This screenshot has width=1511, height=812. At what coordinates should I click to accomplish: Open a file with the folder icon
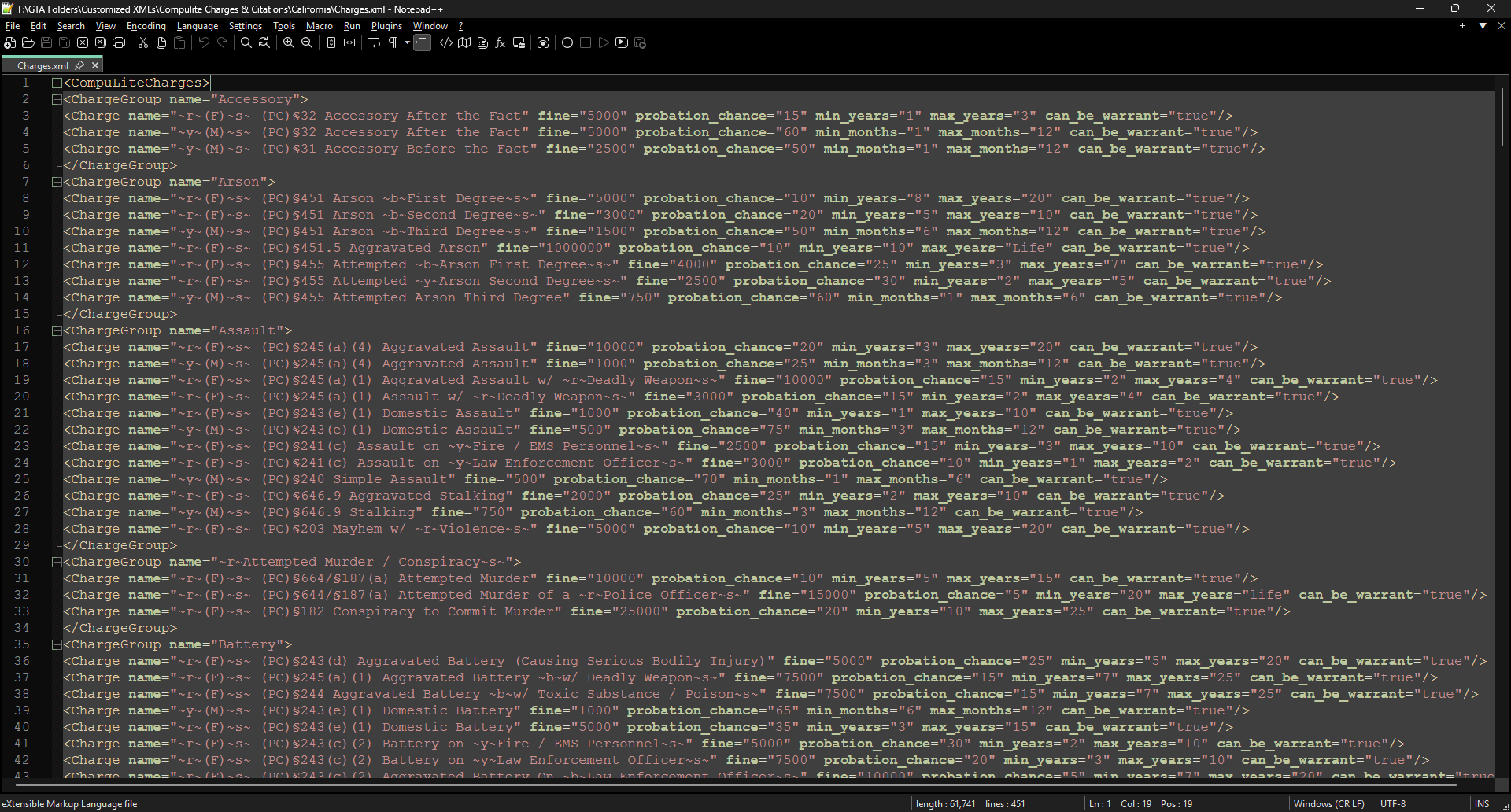pyautogui.click(x=28, y=43)
